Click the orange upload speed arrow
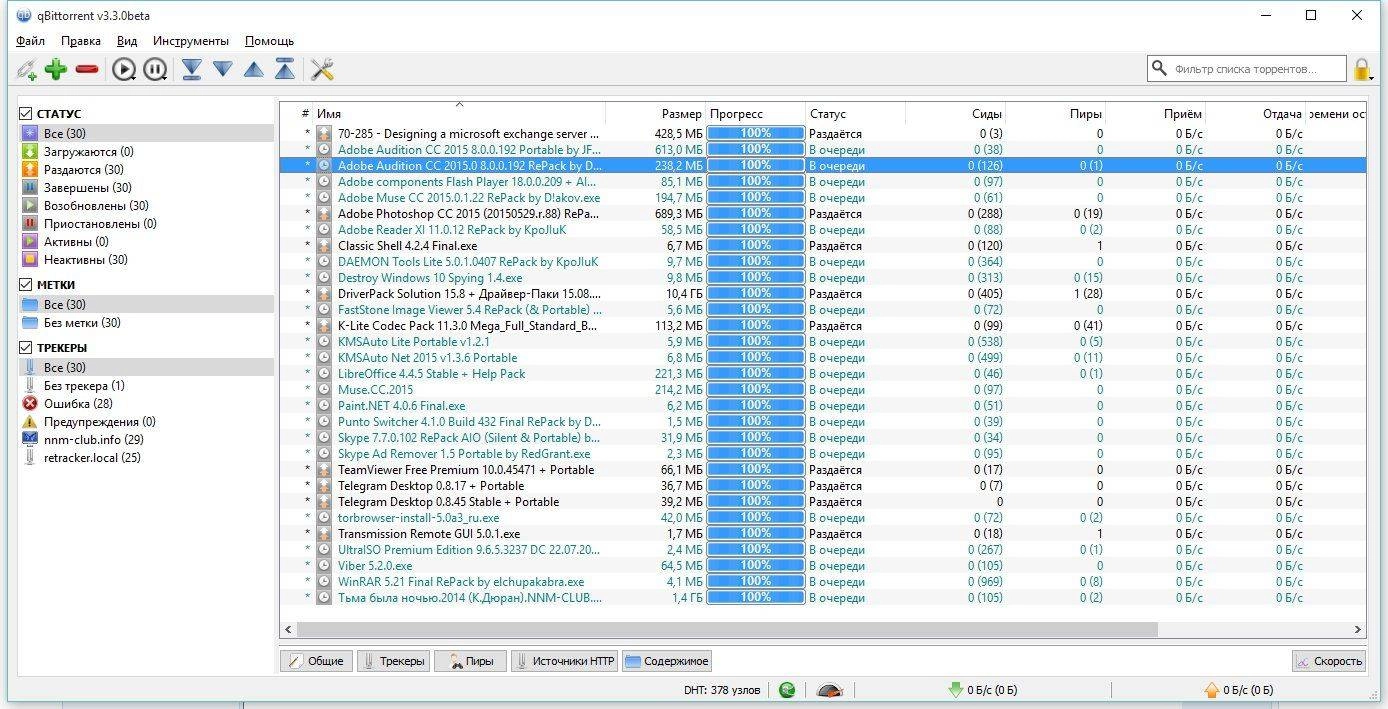1388x709 pixels. [1211, 689]
